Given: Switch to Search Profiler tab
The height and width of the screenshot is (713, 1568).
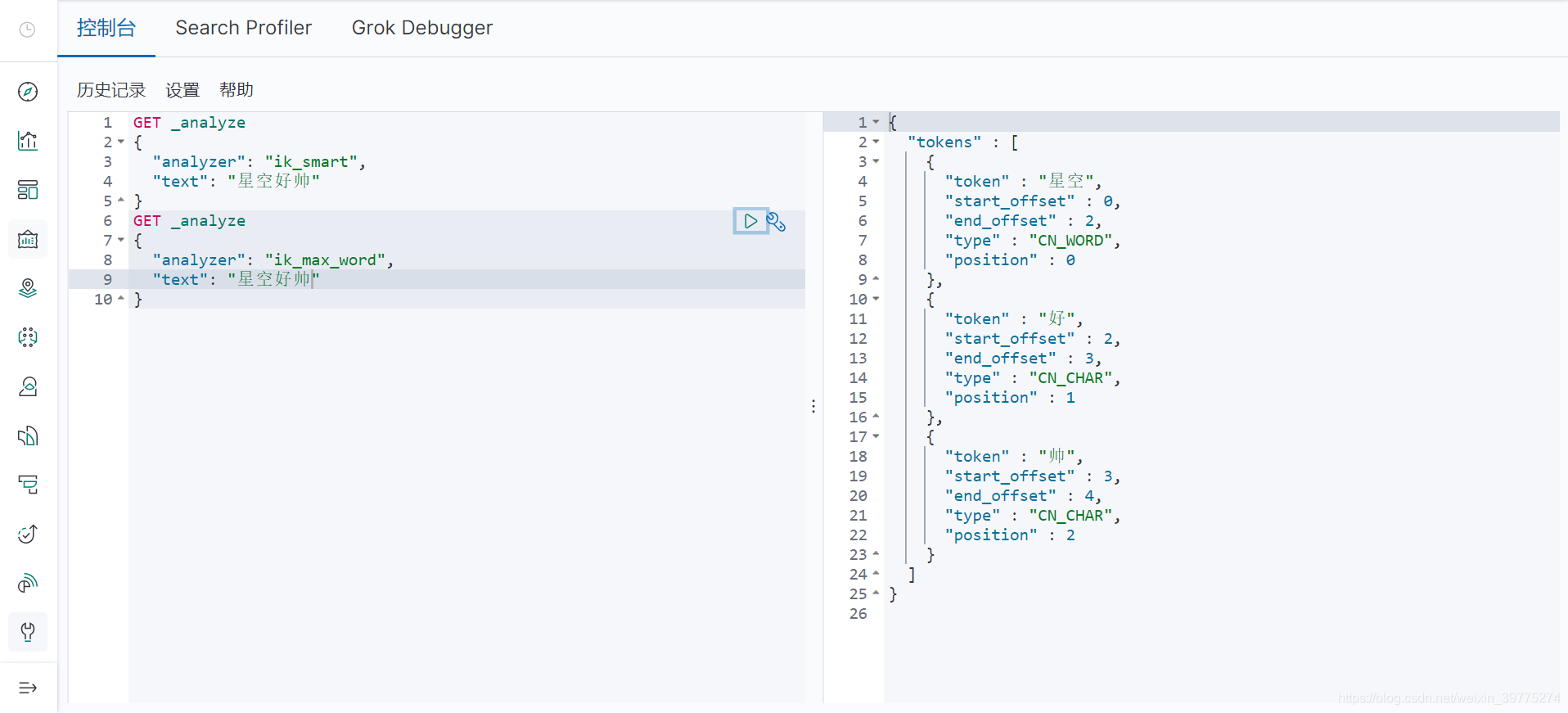Looking at the screenshot, I should tap(244, 28).
